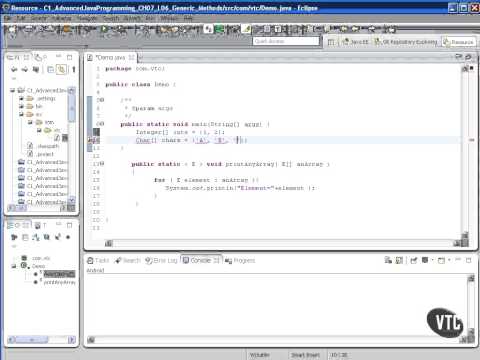
Task: Close the Demo.java editor tab
Action: [x=132, y=58]
